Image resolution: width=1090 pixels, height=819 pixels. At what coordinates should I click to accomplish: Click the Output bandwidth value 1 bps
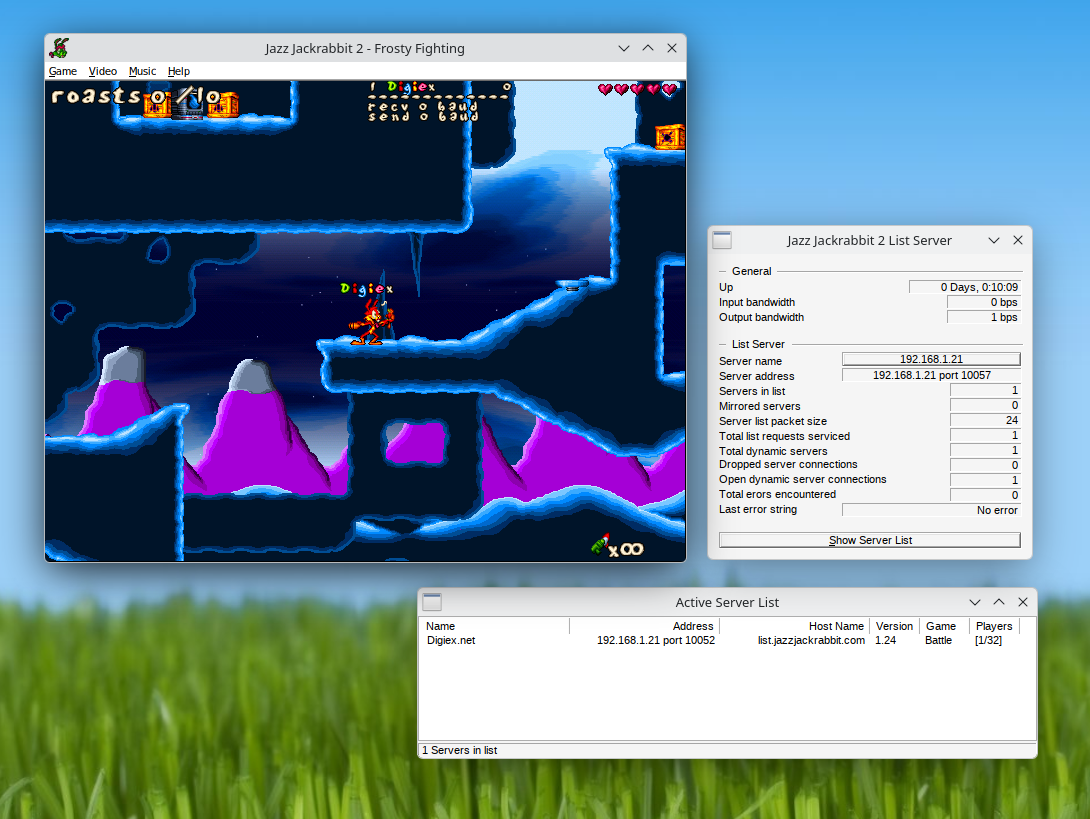coord(984,317)
